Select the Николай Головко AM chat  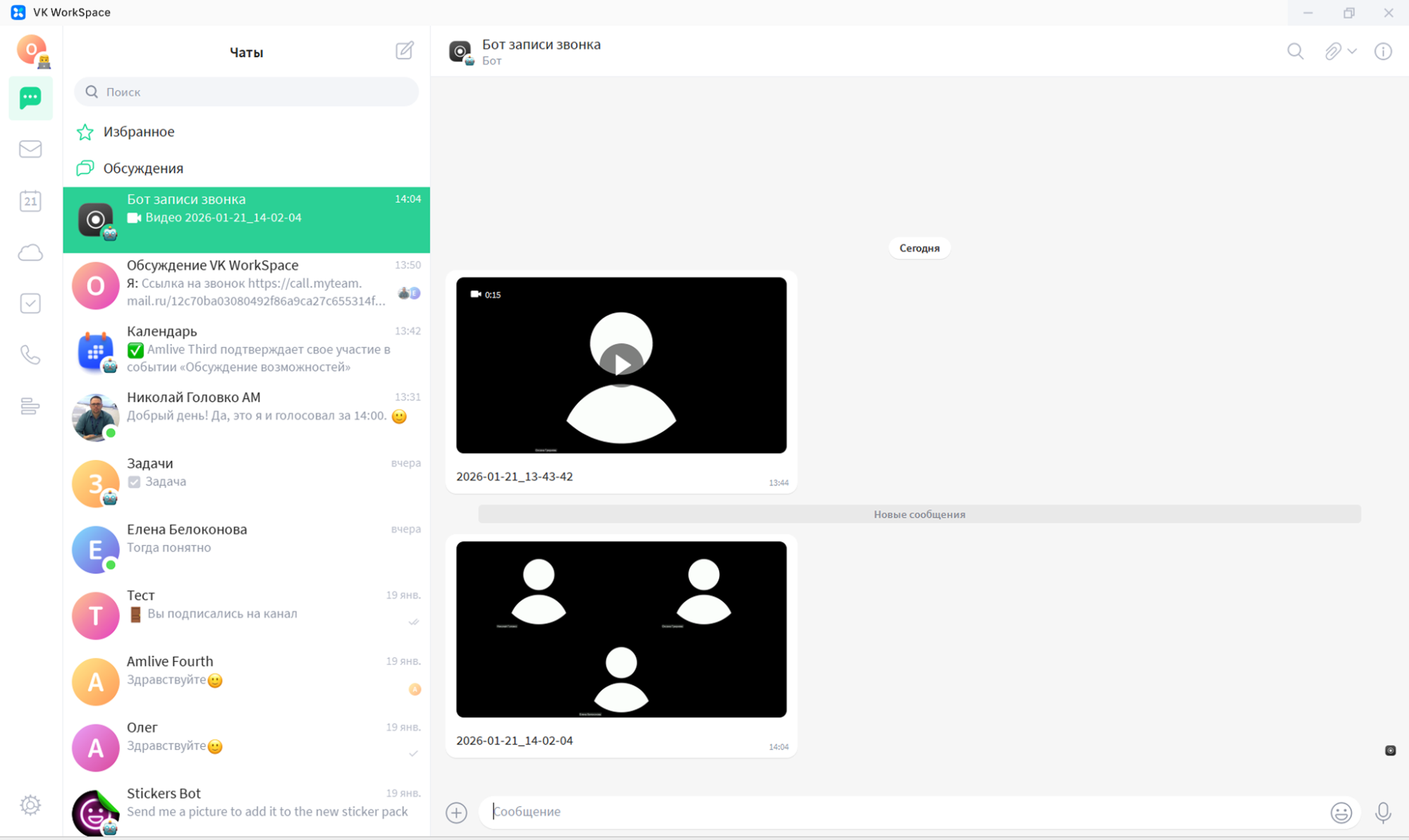246,416
